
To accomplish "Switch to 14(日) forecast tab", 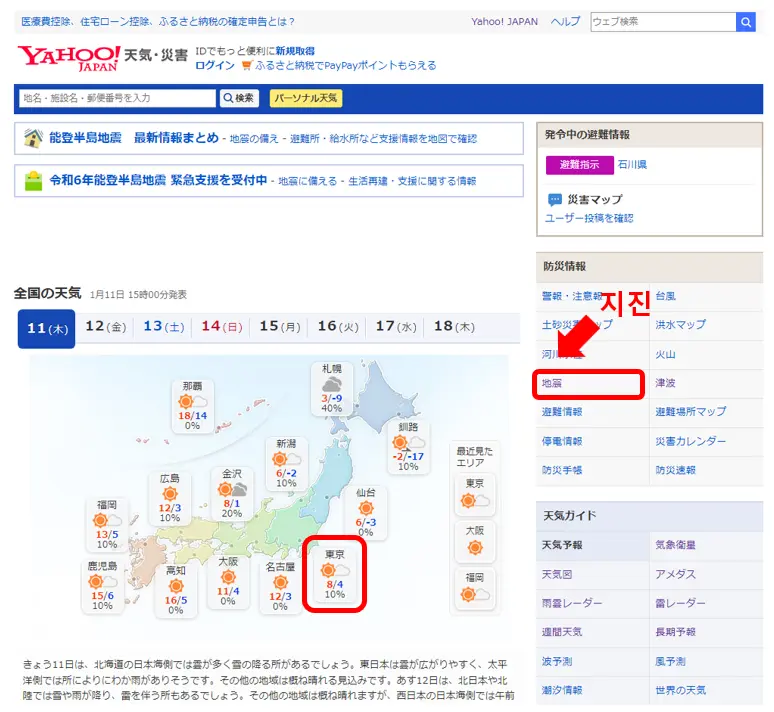I will tap(222, 326).
